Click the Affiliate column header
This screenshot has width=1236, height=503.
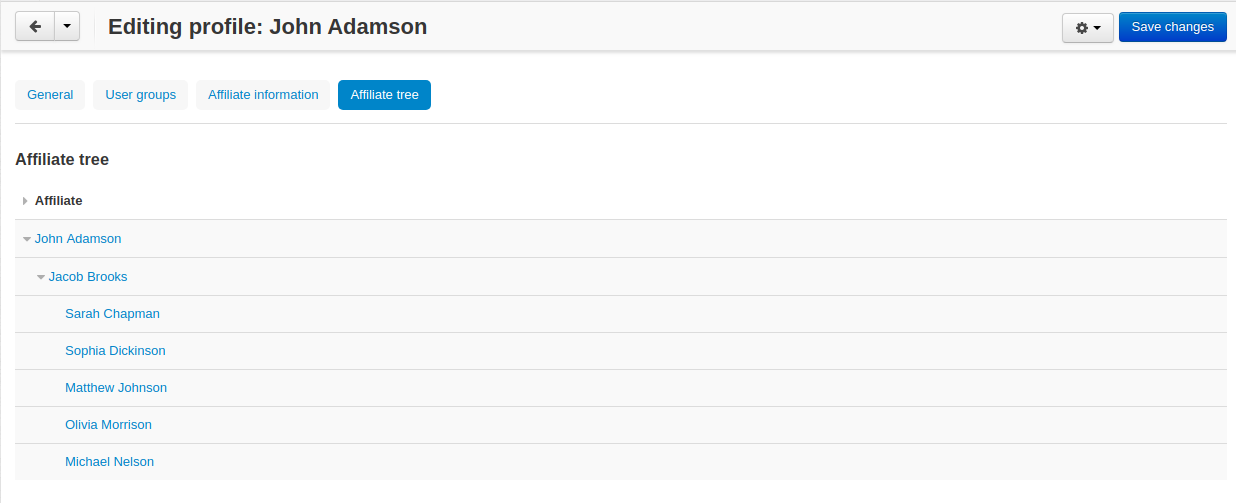coord(58,201)
